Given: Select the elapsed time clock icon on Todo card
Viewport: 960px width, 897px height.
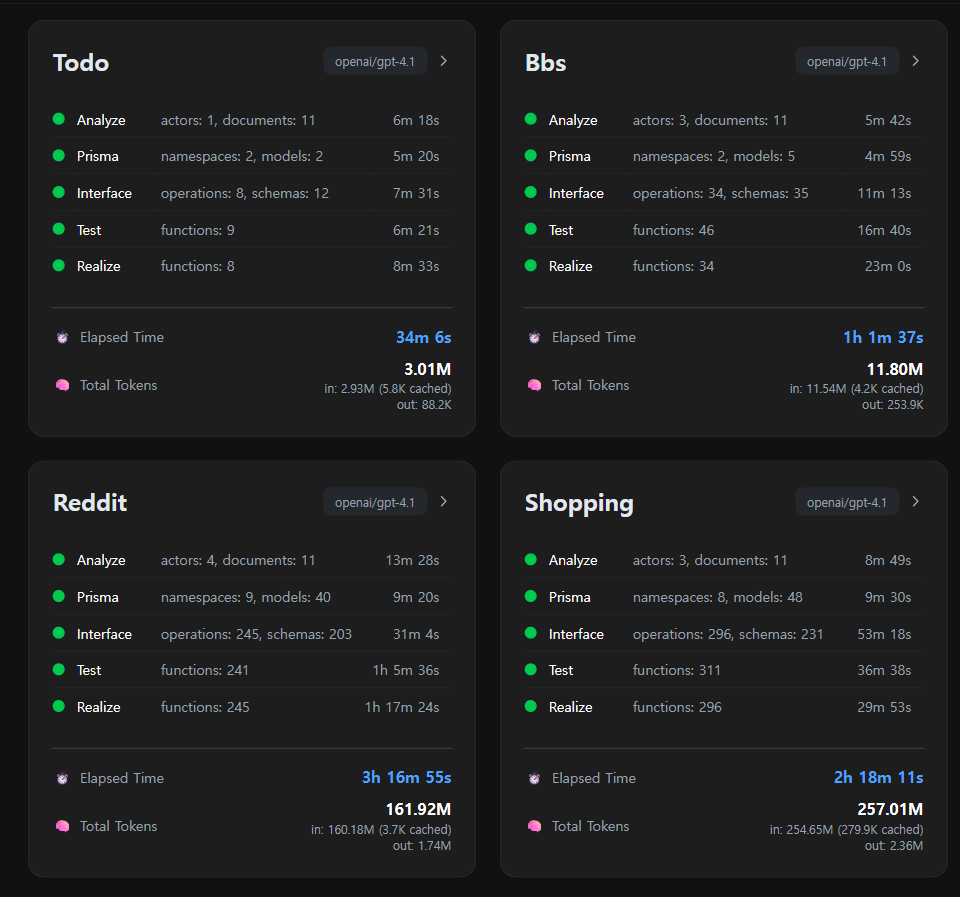Looking at the screenshot, I should tap(62, 337).
